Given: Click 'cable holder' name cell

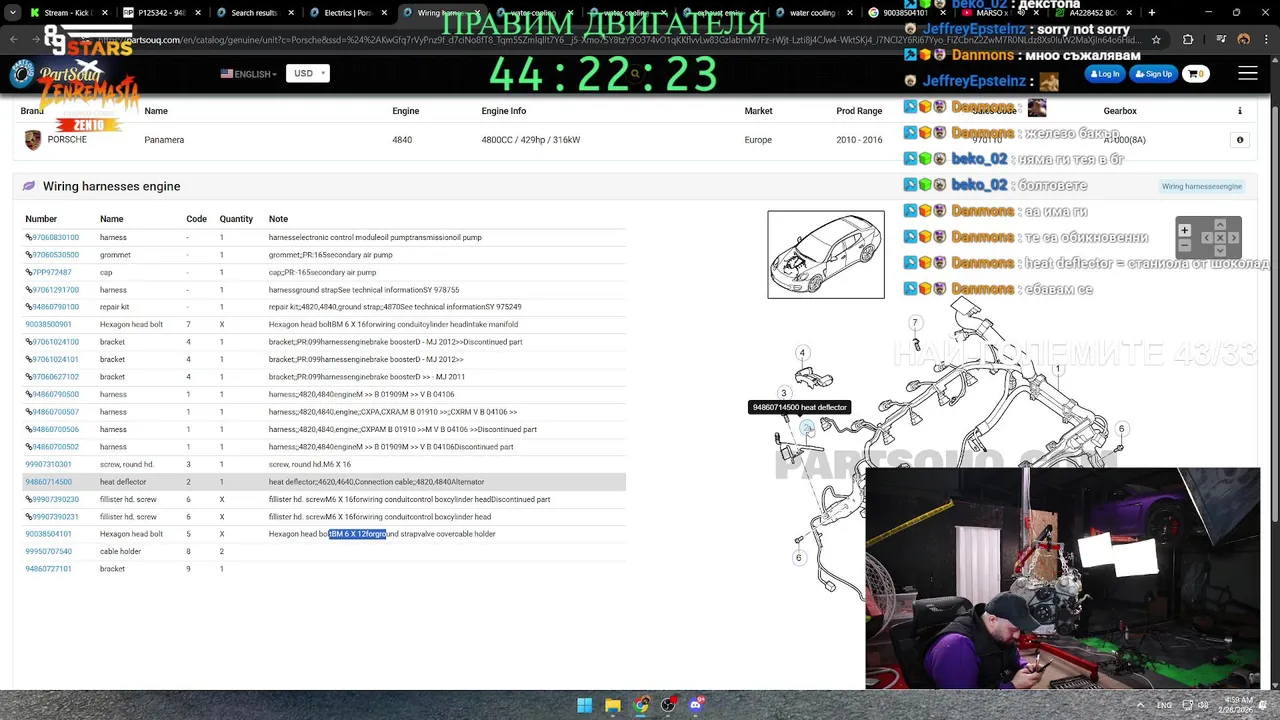Looking at the screenshot, I should pyautogui.click(x=120, y=552).
